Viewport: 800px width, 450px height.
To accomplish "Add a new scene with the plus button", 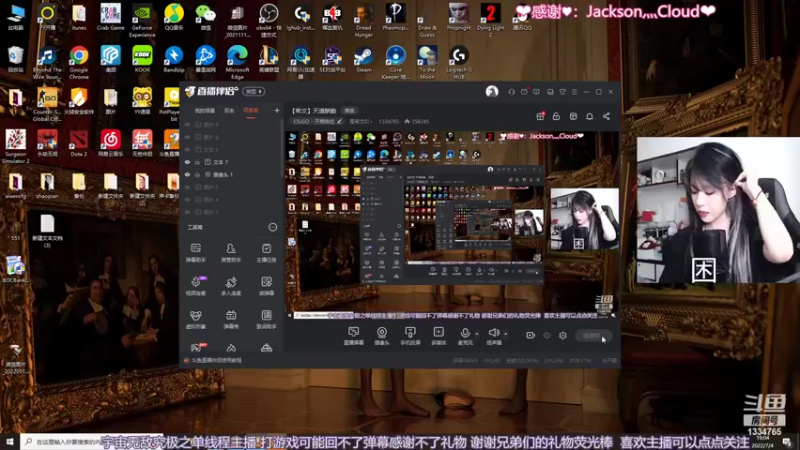I will (277, 110).
